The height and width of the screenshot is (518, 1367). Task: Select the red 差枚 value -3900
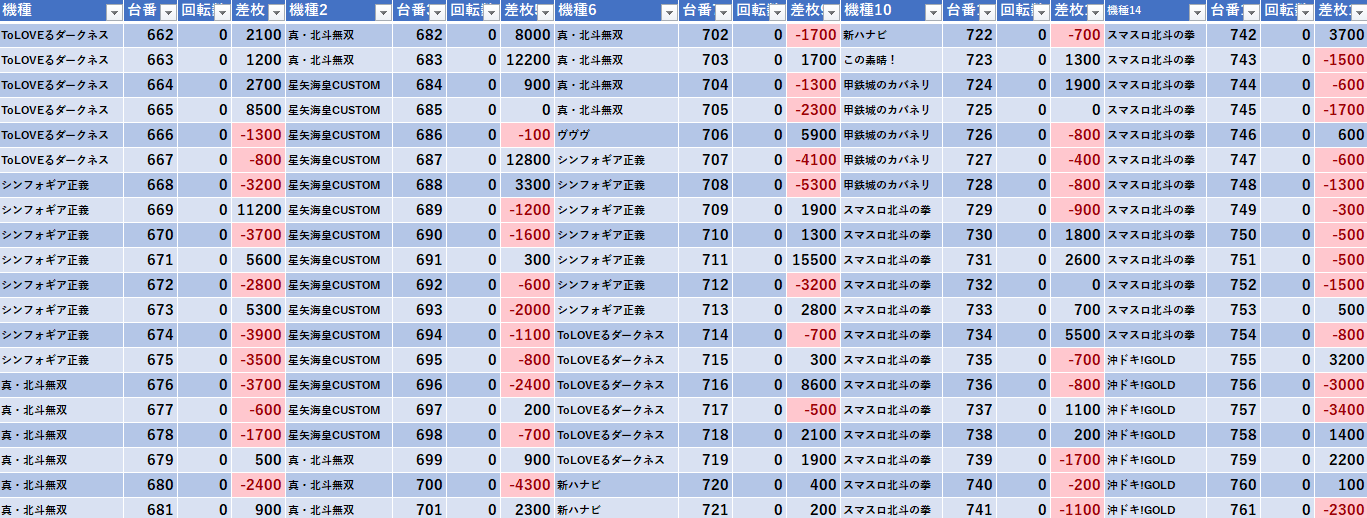(258, 335)
